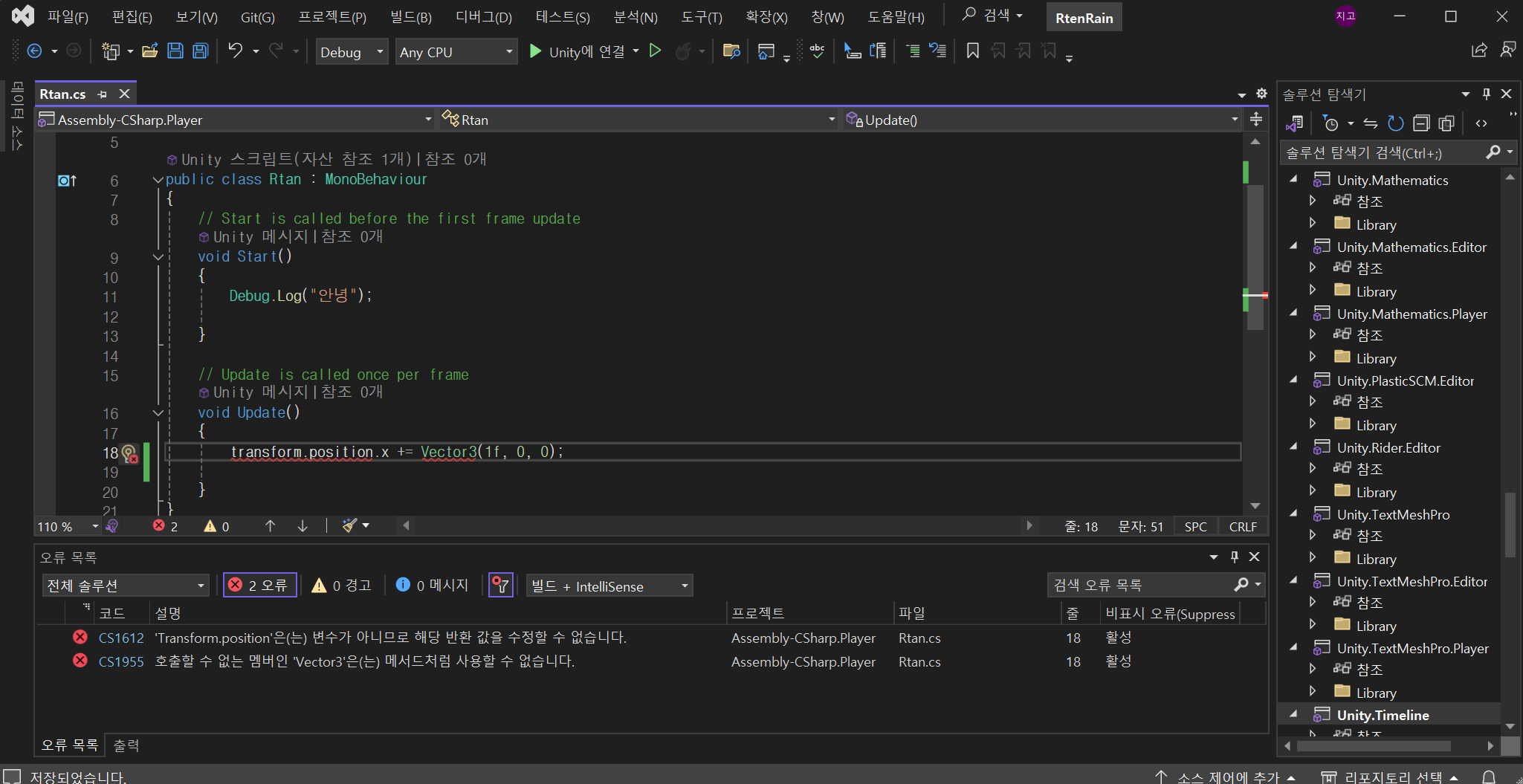Open the 전체 솔루션 scope dropdown
Image resolution: width=1523 pixels, height=784 pixels.
(126, 586)
